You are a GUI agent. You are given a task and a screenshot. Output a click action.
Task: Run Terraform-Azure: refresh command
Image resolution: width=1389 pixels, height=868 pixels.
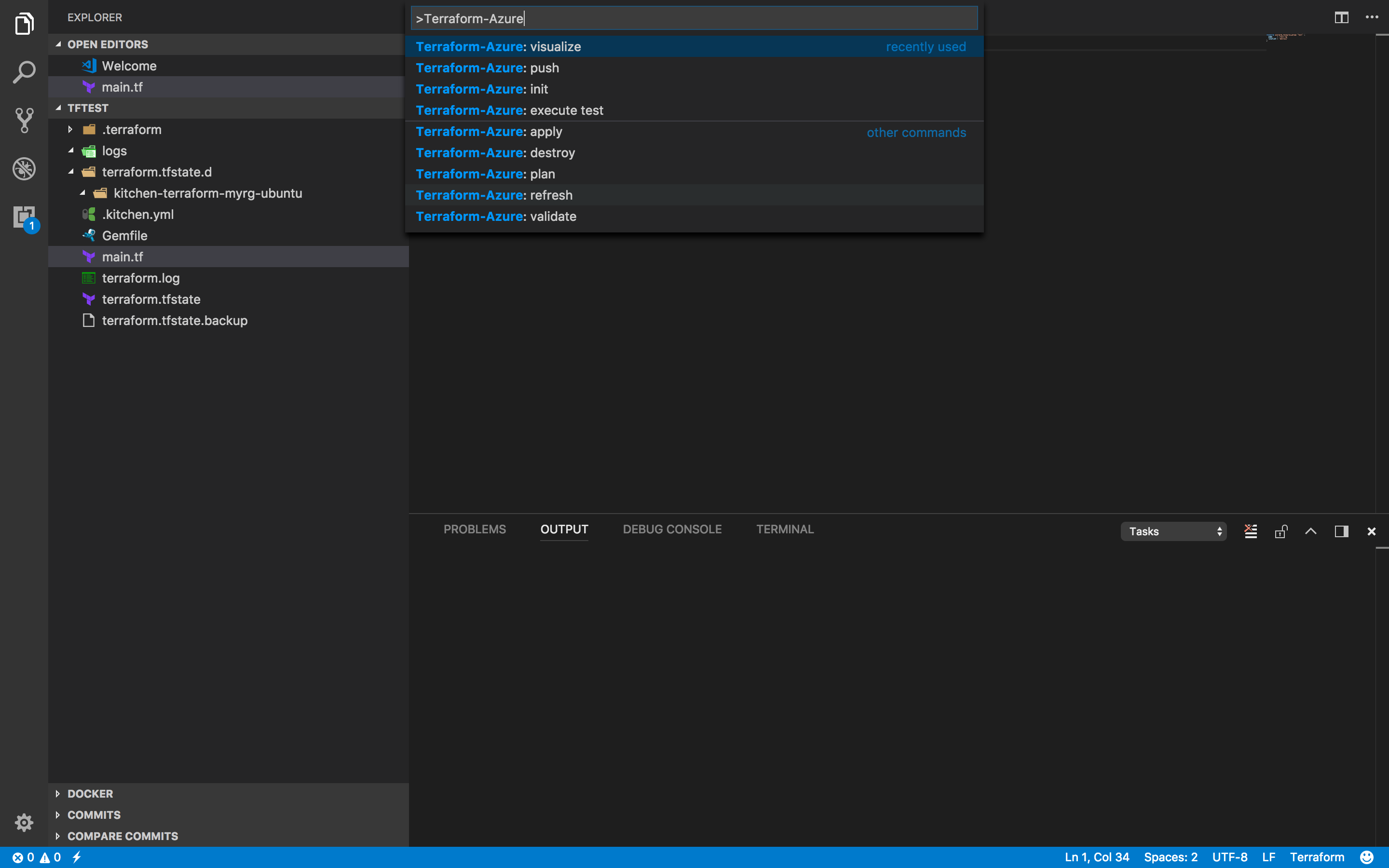click(694, 195)
